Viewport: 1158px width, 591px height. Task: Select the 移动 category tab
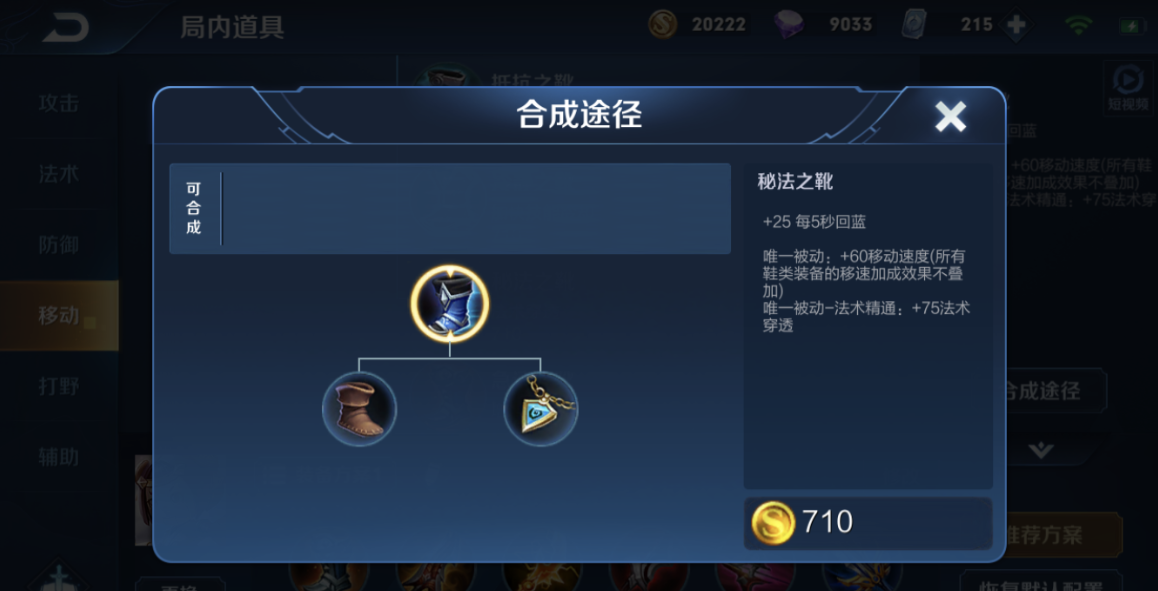(x=59, y=315)
